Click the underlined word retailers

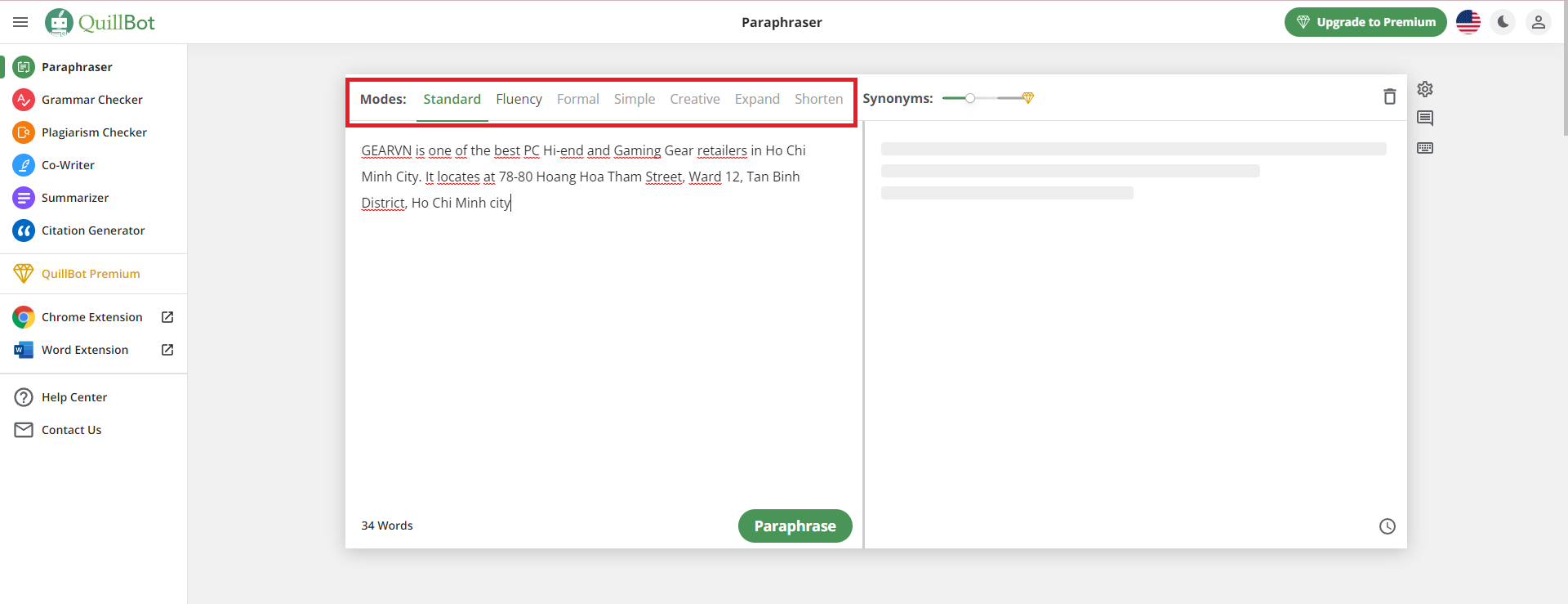(722, 150)
